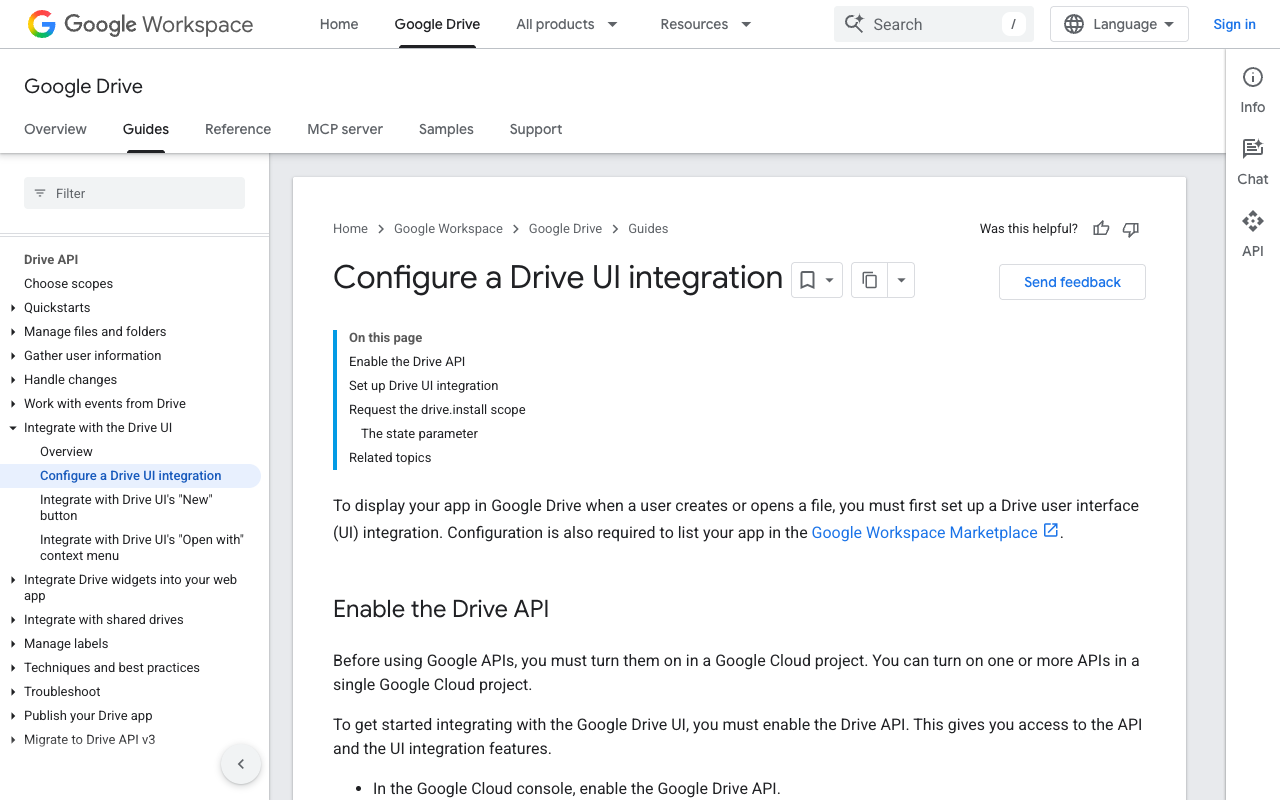Open Integrate with Drive UI's "Open with" context menu
This screenshot has width=1280, height=800.
coord(141,548)
